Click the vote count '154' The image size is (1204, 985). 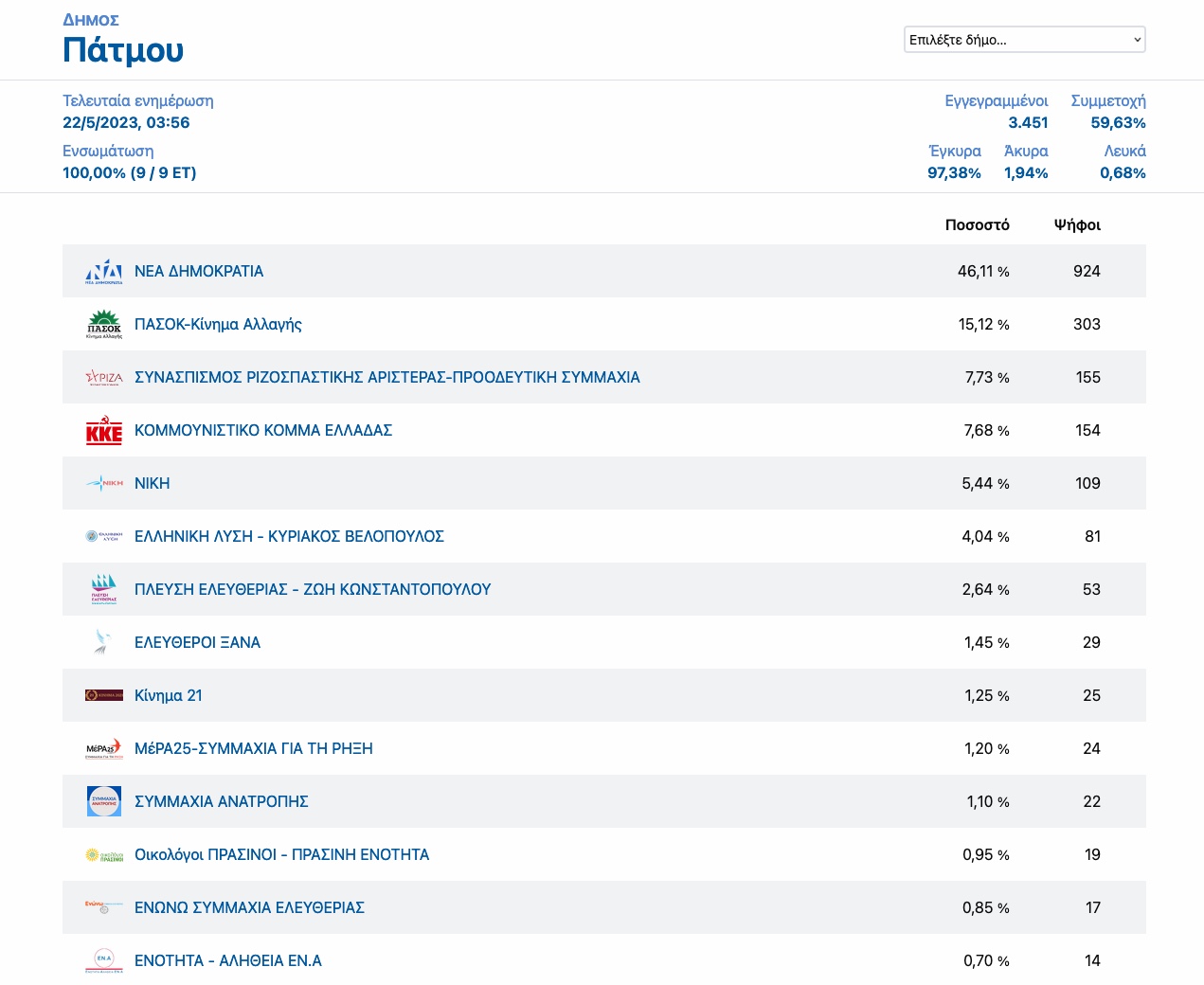coord(1087,430)
